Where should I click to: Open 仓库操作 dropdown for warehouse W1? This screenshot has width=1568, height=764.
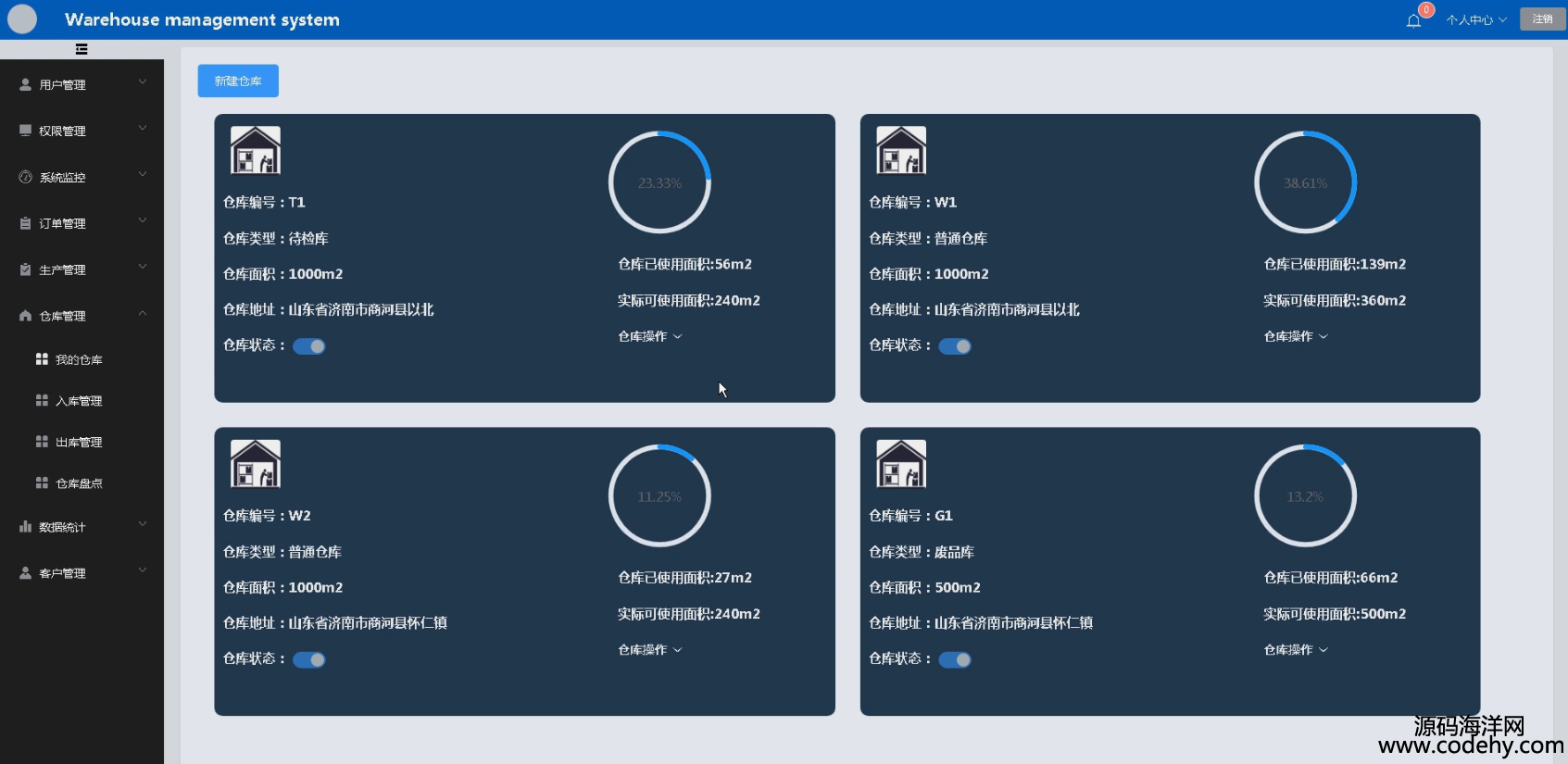coord(1296,336)
